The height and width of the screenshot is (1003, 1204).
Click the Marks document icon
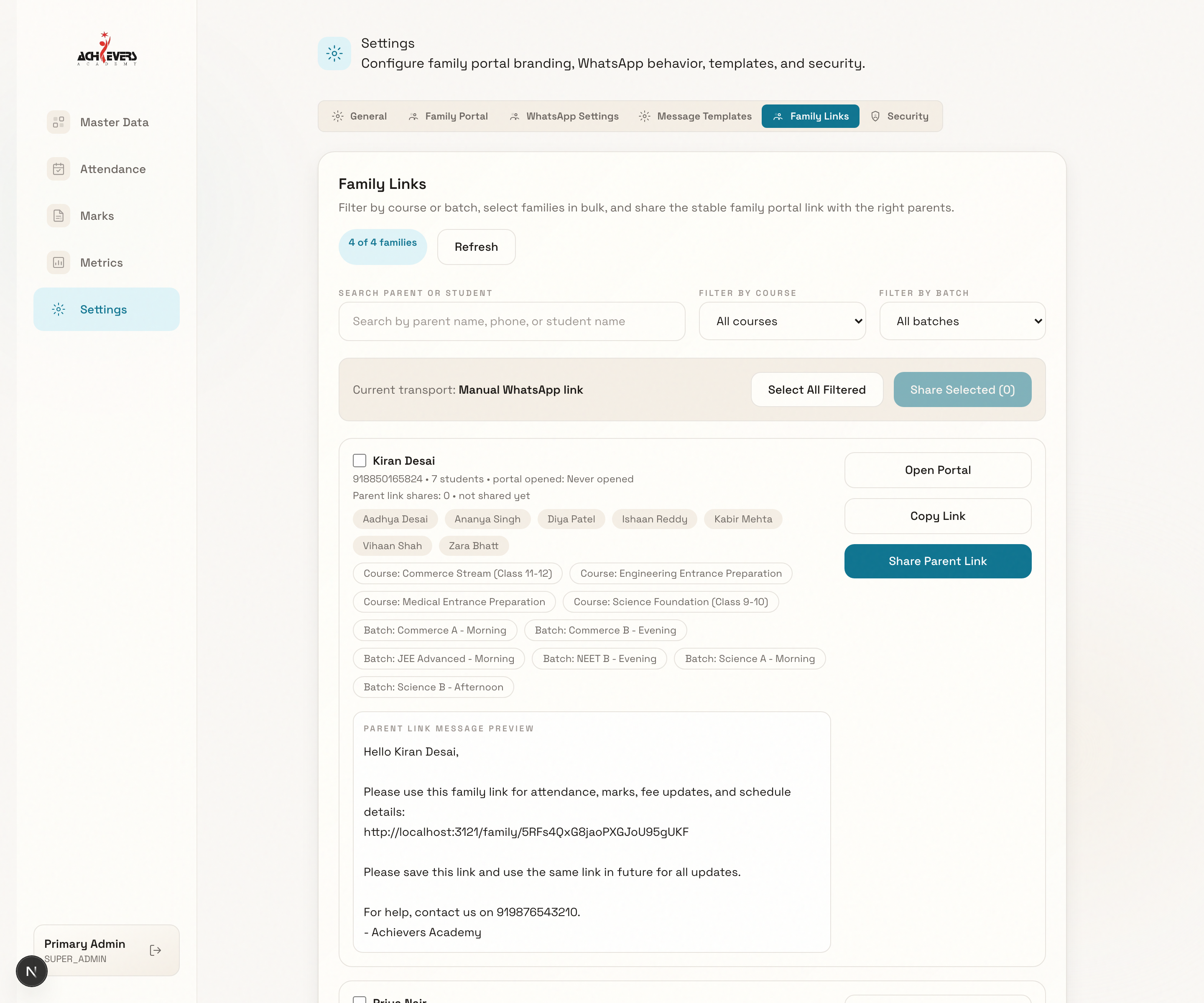(x=59, y=216)
